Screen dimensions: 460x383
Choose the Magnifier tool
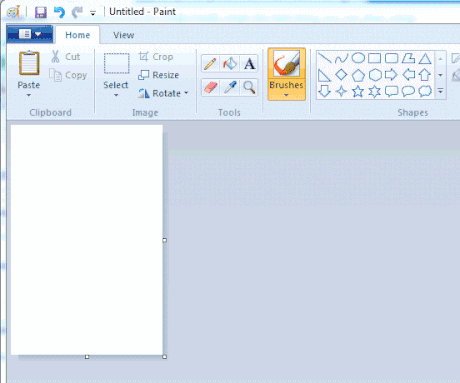tap(249, 87)
